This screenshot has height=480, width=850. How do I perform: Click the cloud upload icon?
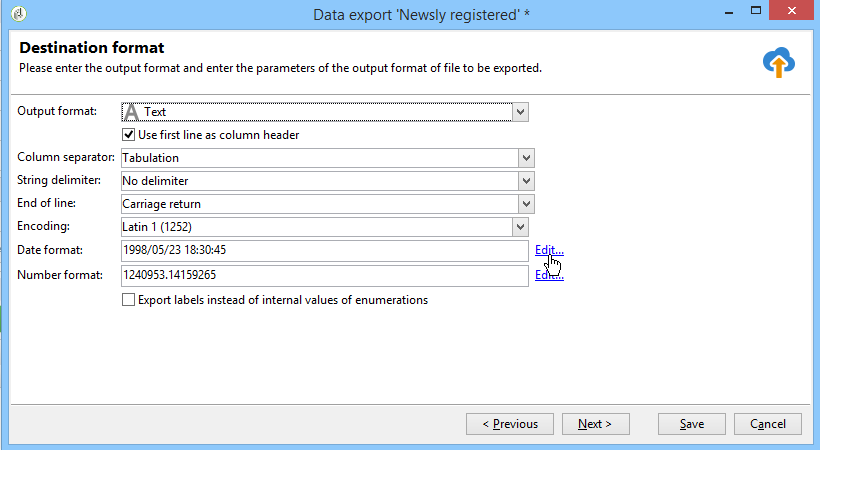[779, 63]
